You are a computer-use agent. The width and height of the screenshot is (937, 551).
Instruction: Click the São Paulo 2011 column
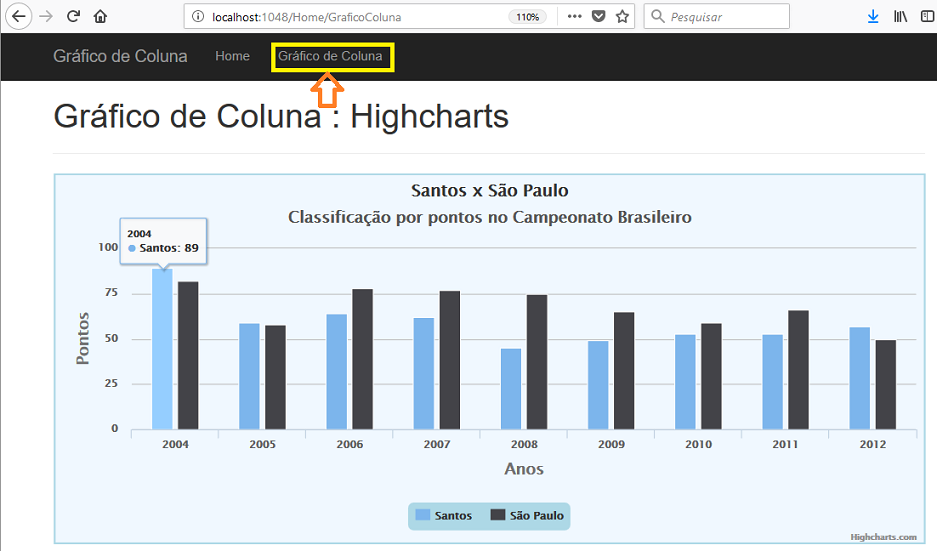click(x=799, y=370)
